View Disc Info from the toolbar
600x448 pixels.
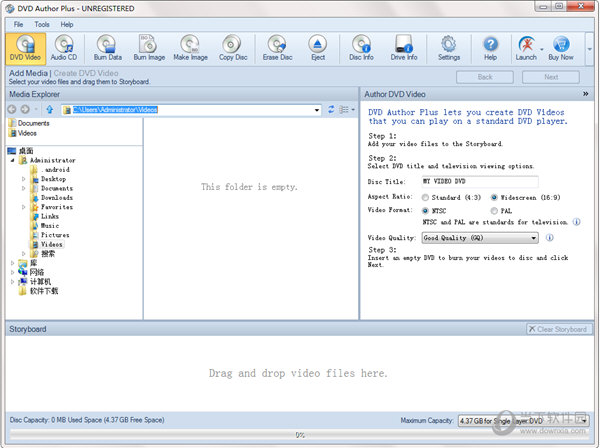pos(361,48)
